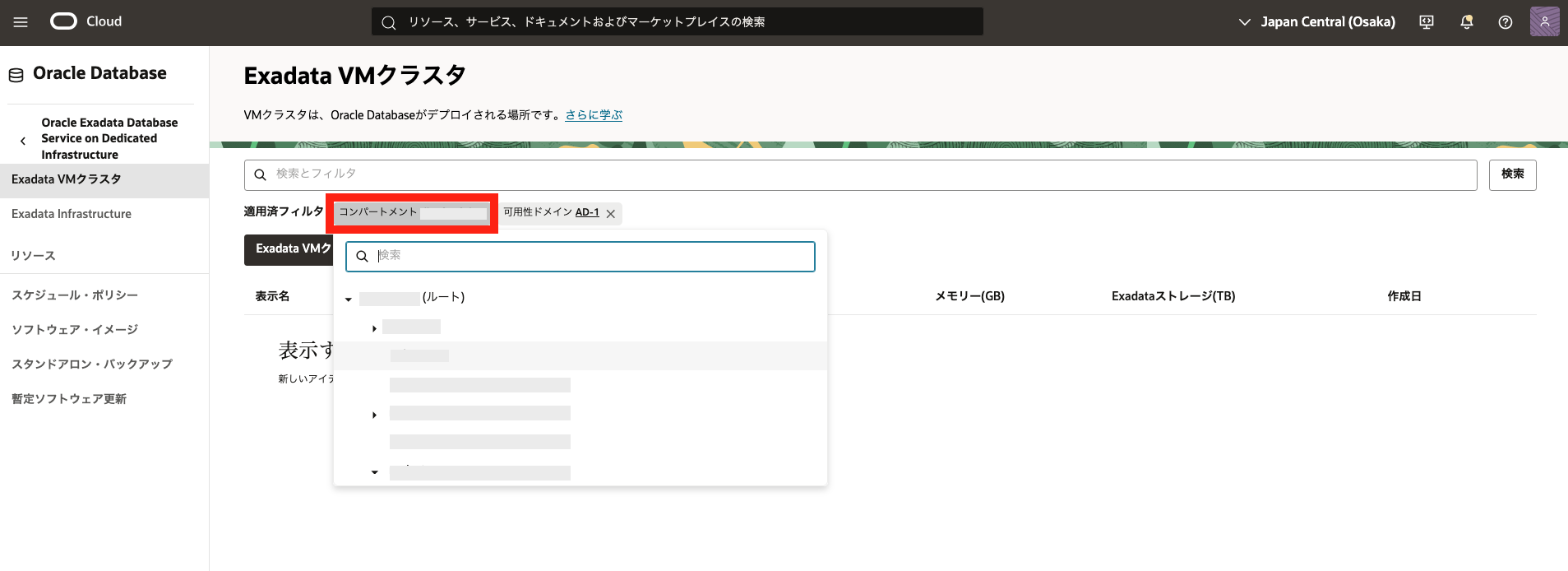Screen dimensions: 1568x571
Task: Click the 検索 search button
Action: tap(1512, 174)
